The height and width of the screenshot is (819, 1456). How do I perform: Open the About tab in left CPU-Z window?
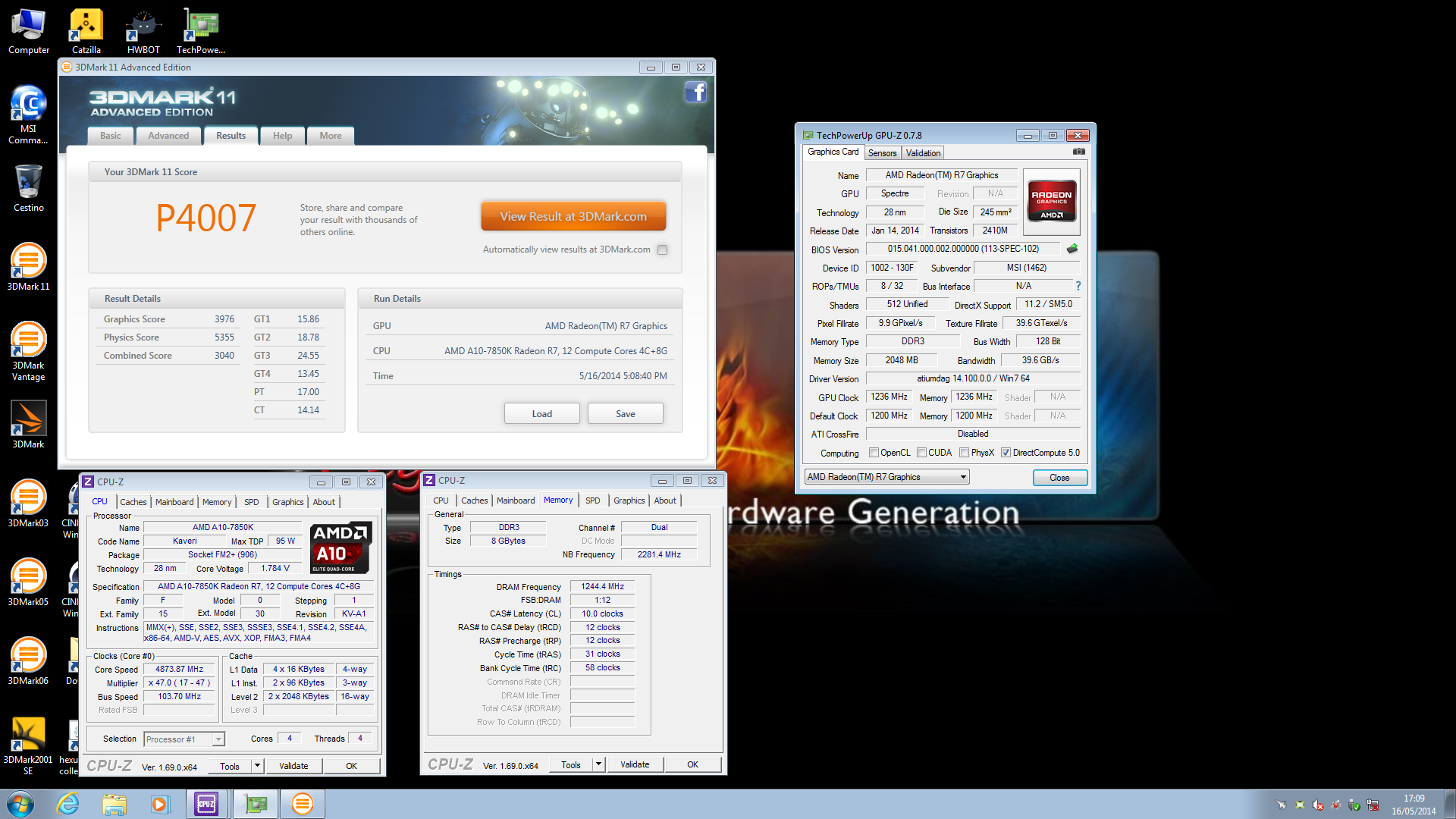[x=324, y=502]
